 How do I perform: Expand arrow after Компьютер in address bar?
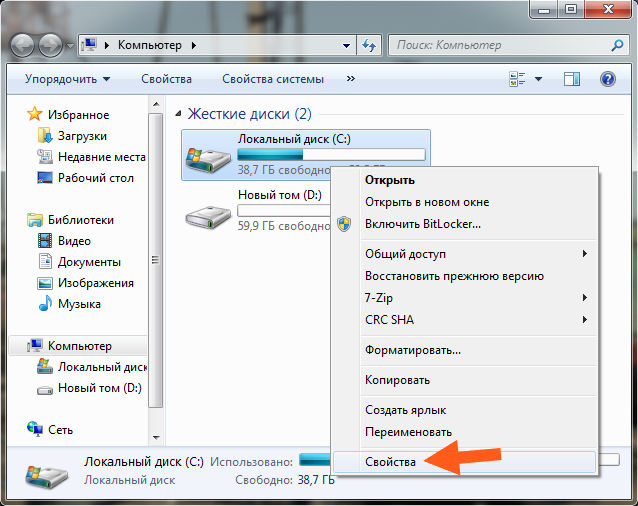point(194,45)
